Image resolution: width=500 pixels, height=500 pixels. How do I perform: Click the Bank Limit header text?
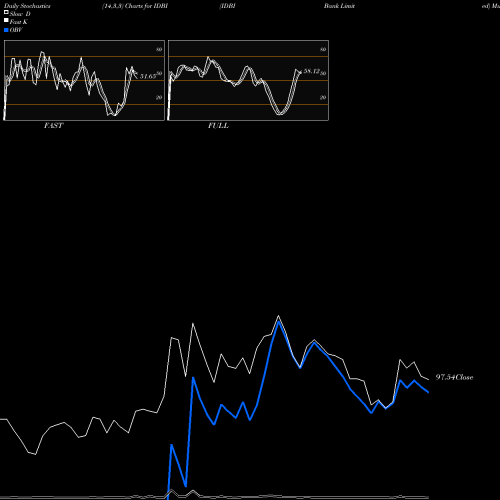[339, 6]
